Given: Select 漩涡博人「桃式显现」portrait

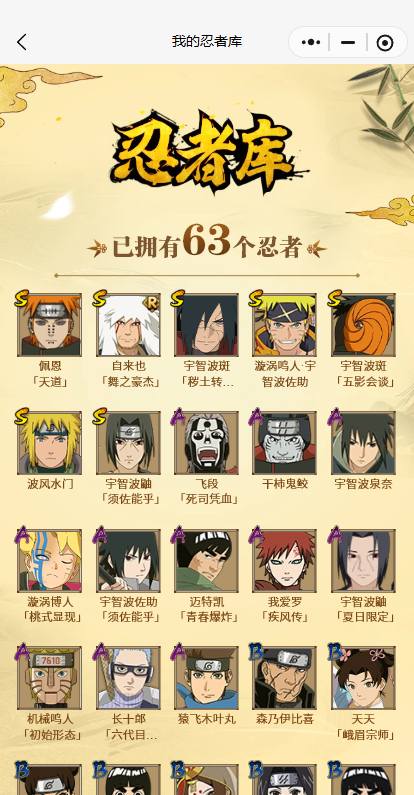Looking at the screenshot, I should coord(50,561).
